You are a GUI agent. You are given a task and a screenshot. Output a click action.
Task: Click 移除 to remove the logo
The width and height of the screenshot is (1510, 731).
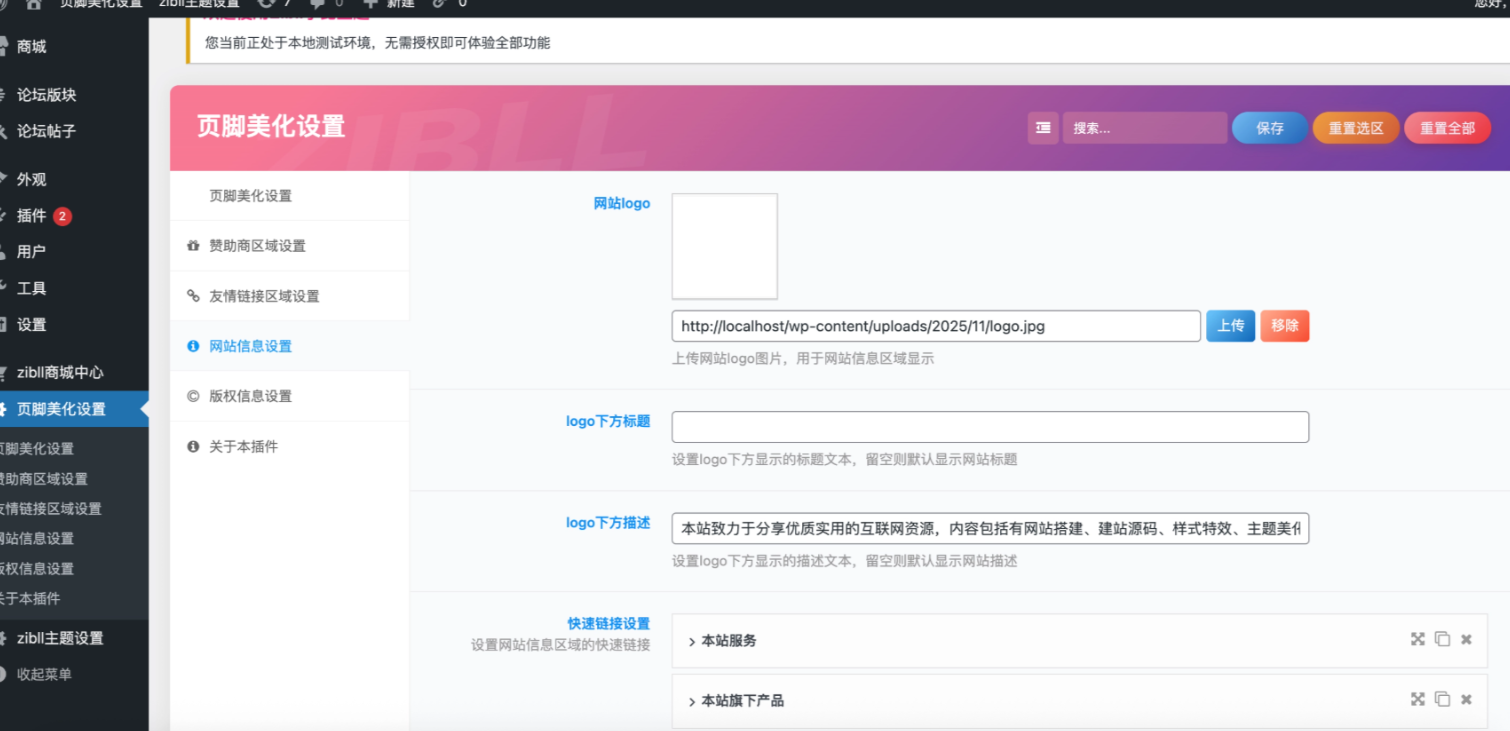[x=1284, y=326]
